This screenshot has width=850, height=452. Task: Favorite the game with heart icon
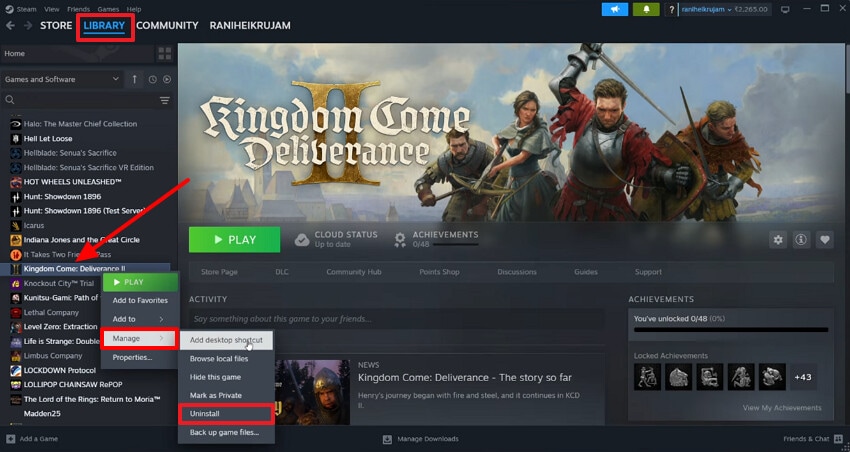(x=825, y=240)
